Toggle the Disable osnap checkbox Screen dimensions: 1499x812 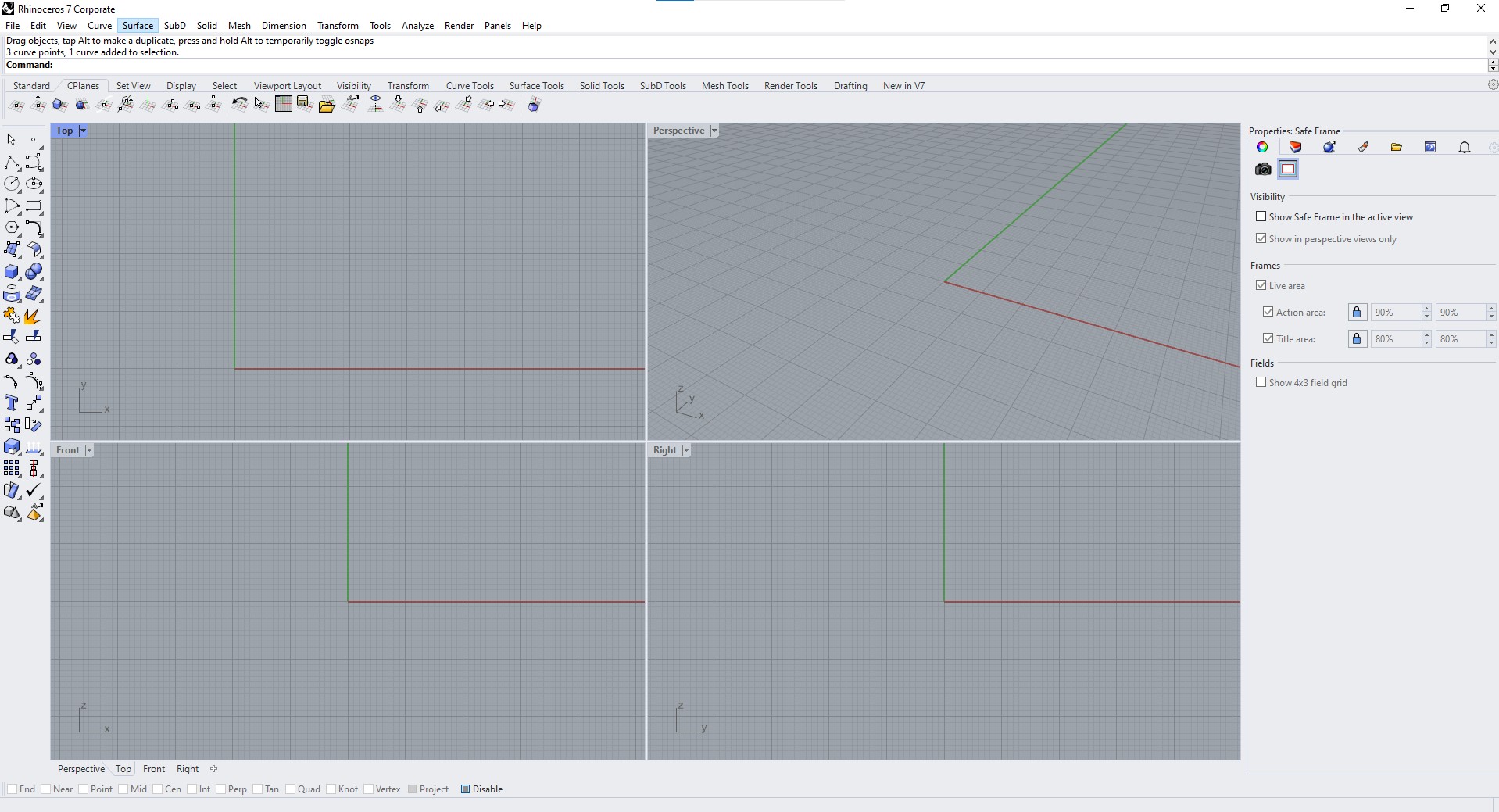[x=465, y=789]
